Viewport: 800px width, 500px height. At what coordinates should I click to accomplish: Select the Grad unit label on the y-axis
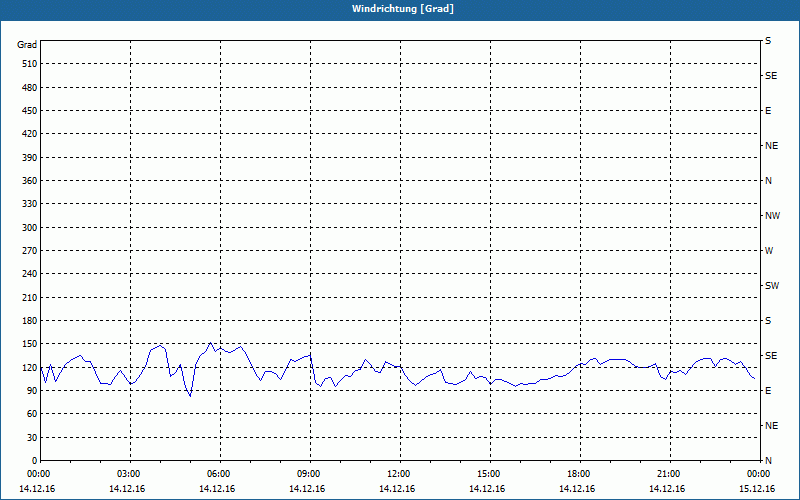(x=27, y=45)
